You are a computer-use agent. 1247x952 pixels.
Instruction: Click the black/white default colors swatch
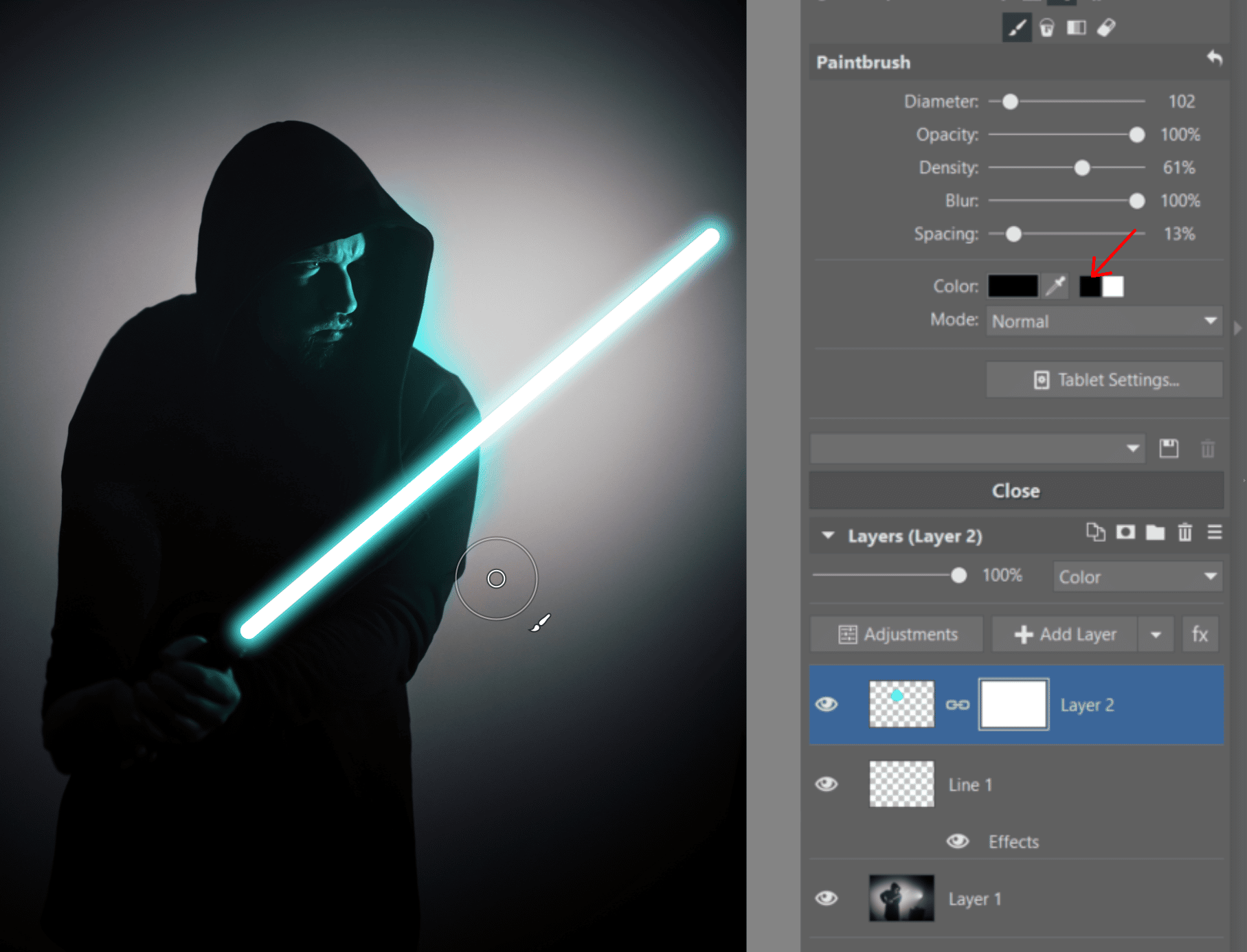pyautogui.click(x=1101, y=286)
